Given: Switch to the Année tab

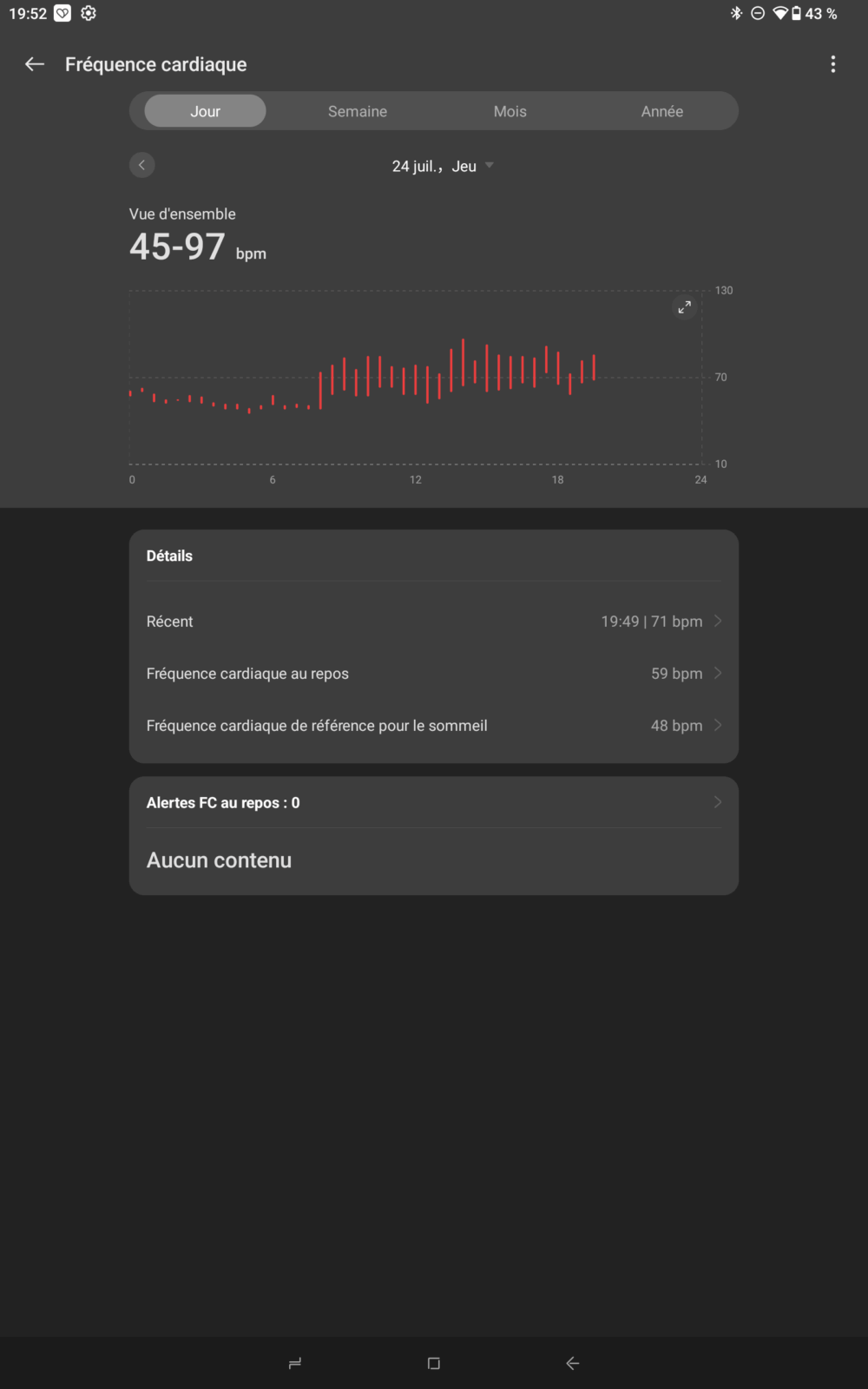Looking at the screenshot, I should 662,111.
